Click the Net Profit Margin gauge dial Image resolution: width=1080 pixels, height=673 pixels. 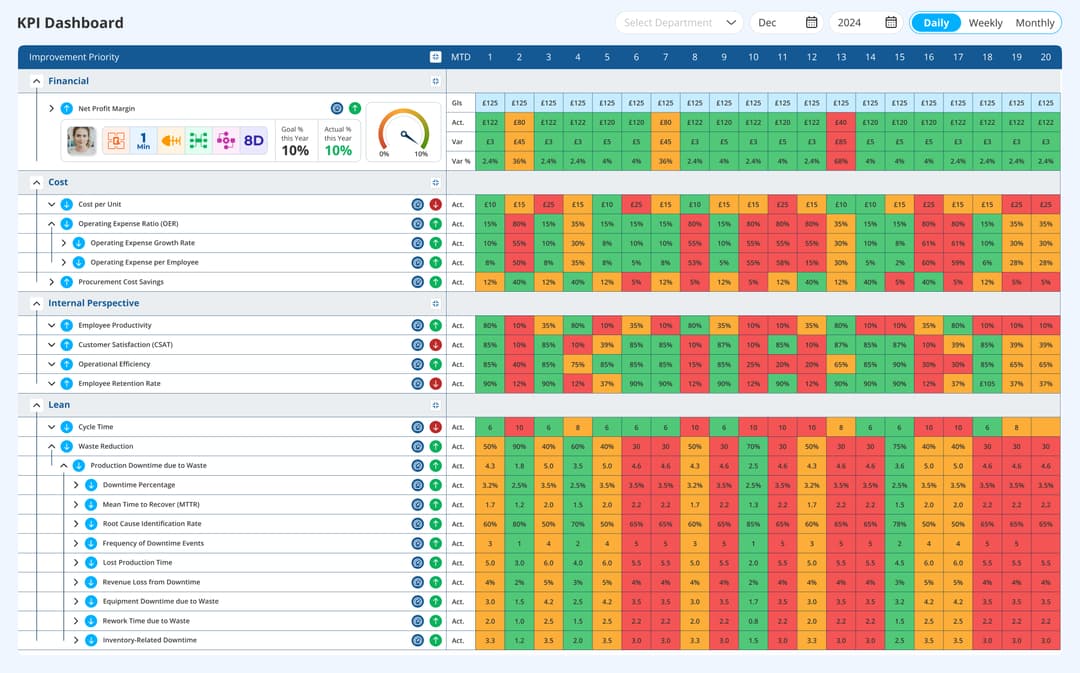coord(404,133)
